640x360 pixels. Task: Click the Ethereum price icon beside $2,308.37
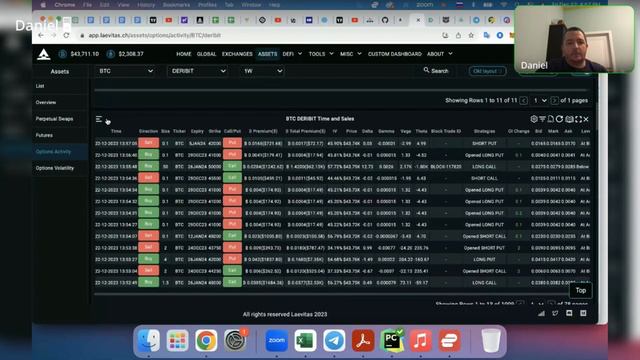click(x=110, y=54)
